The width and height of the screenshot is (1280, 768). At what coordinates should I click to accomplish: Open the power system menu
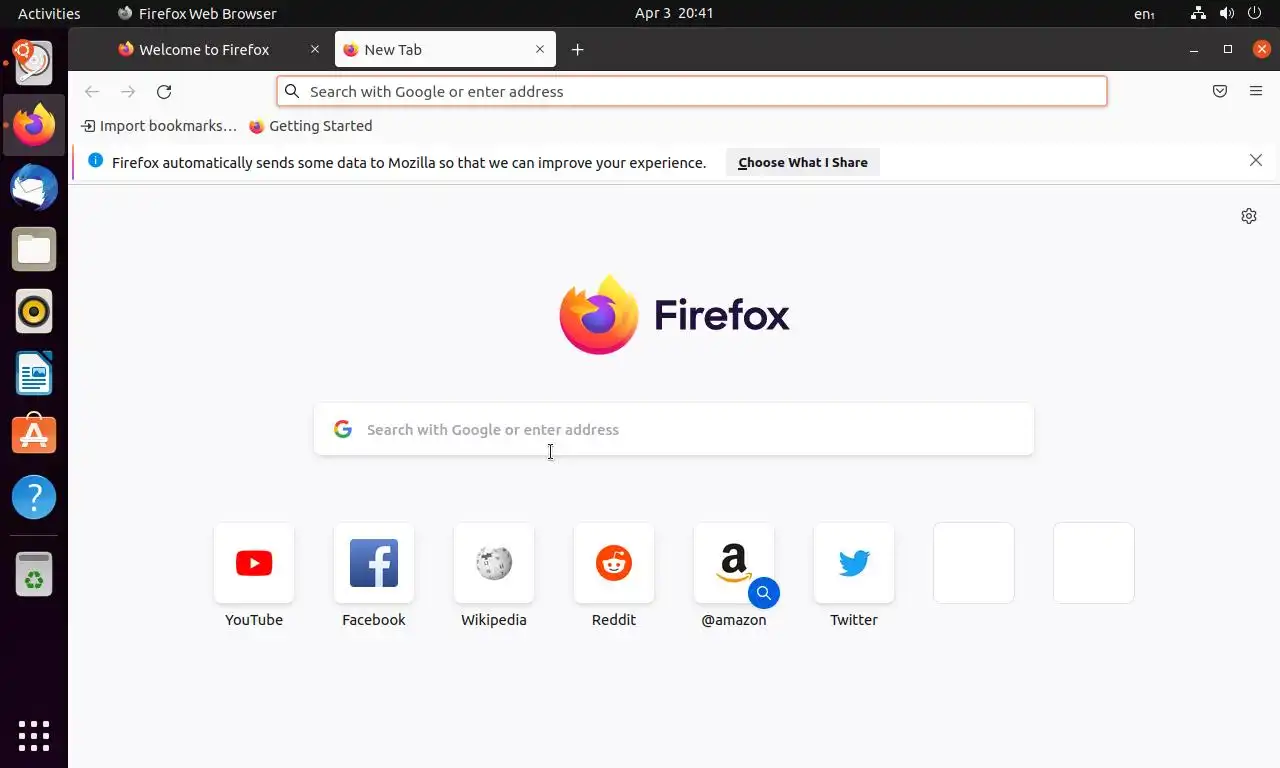pos(1256,13)
